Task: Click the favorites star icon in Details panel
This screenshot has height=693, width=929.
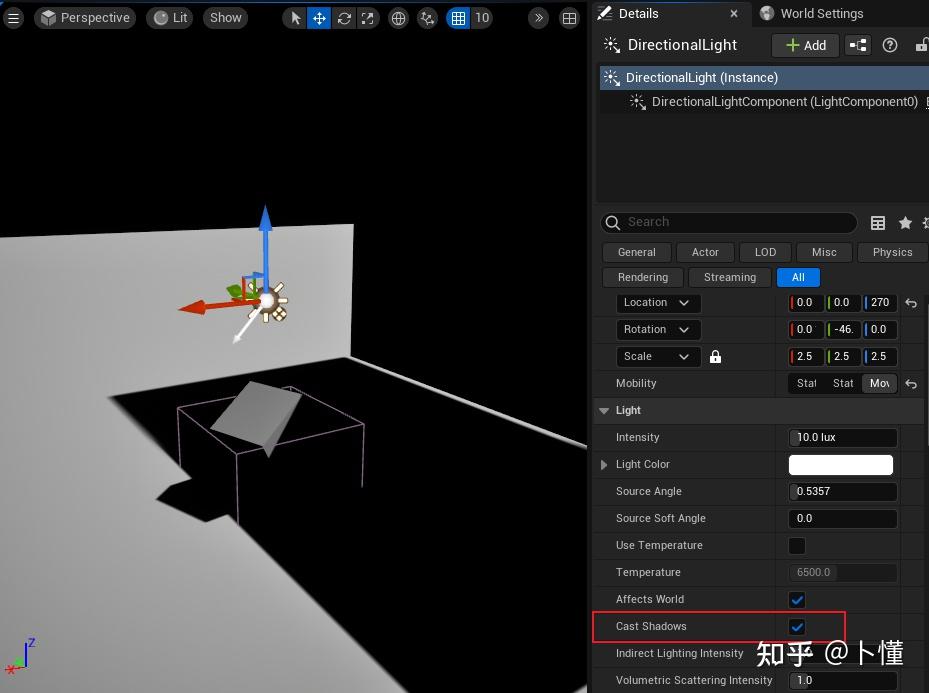Action: (x=905, y=222)
